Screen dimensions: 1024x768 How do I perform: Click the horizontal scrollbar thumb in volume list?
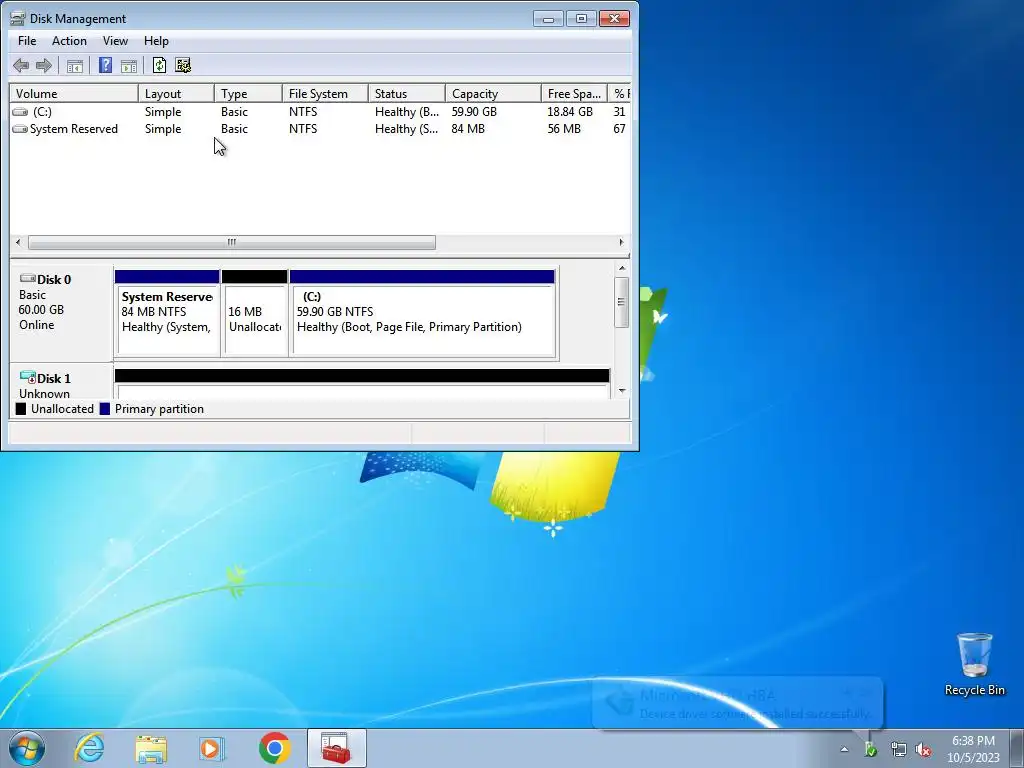pyautogui.click(x=232, y=242)
